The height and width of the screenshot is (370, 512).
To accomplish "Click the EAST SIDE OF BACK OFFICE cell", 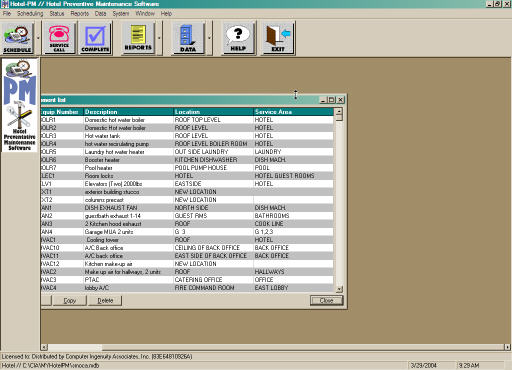I will tap(213, 256).
